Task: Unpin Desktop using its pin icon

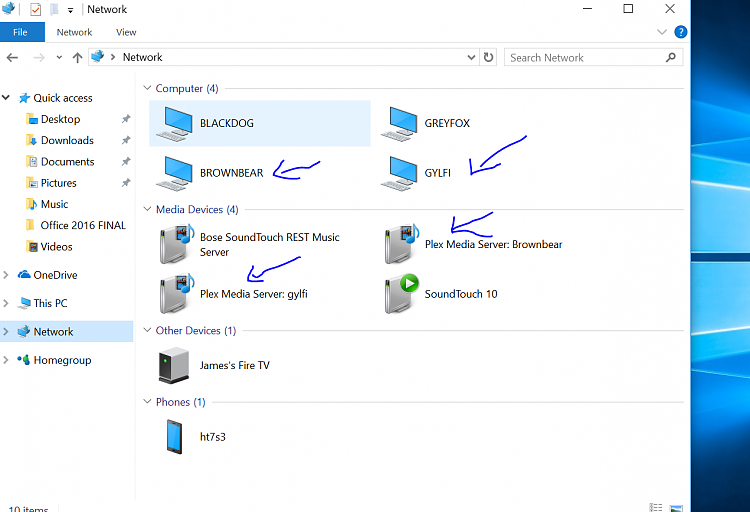Action: click(x=126, y=119)
